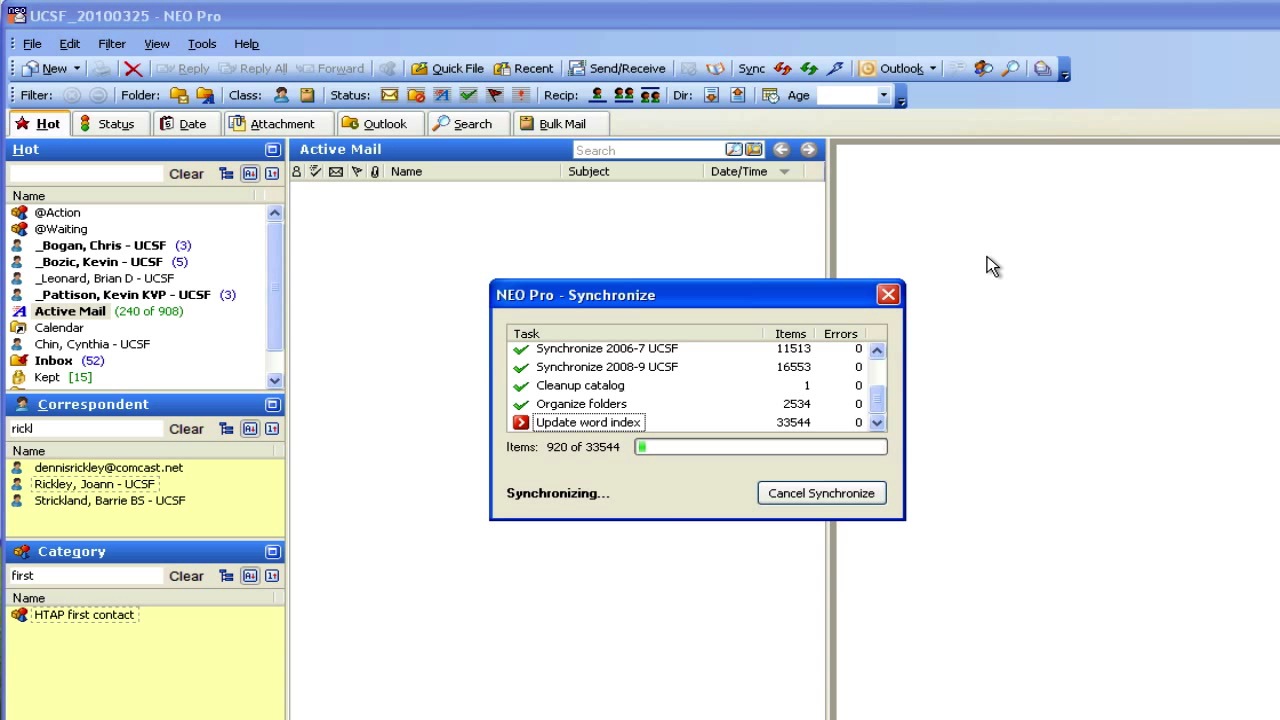Click Cancel Synchronize button
Image resolution: width=1280 pixels, height=720 pixels.
click(821, 493)
